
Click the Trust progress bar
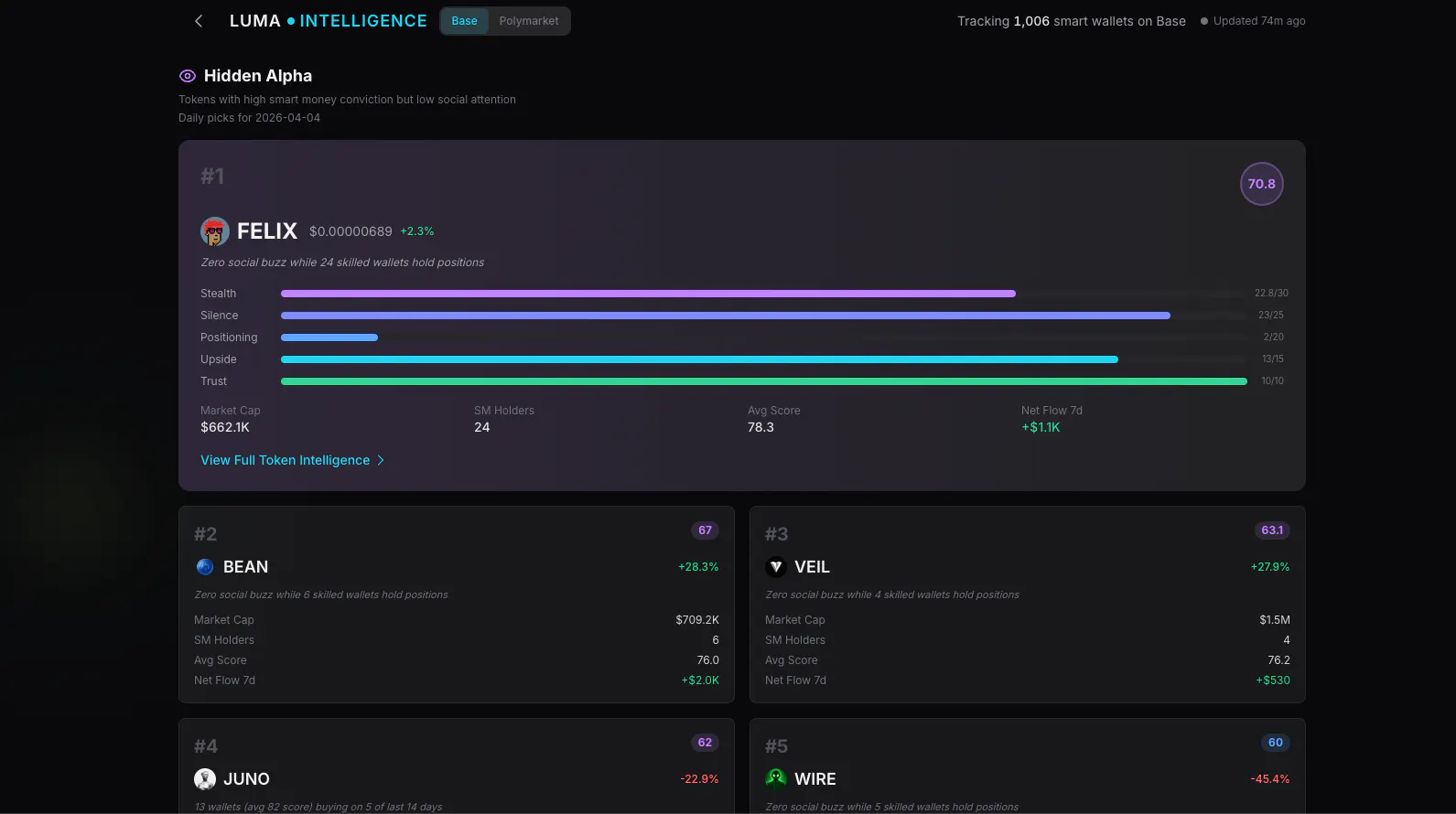click(764, 381)
